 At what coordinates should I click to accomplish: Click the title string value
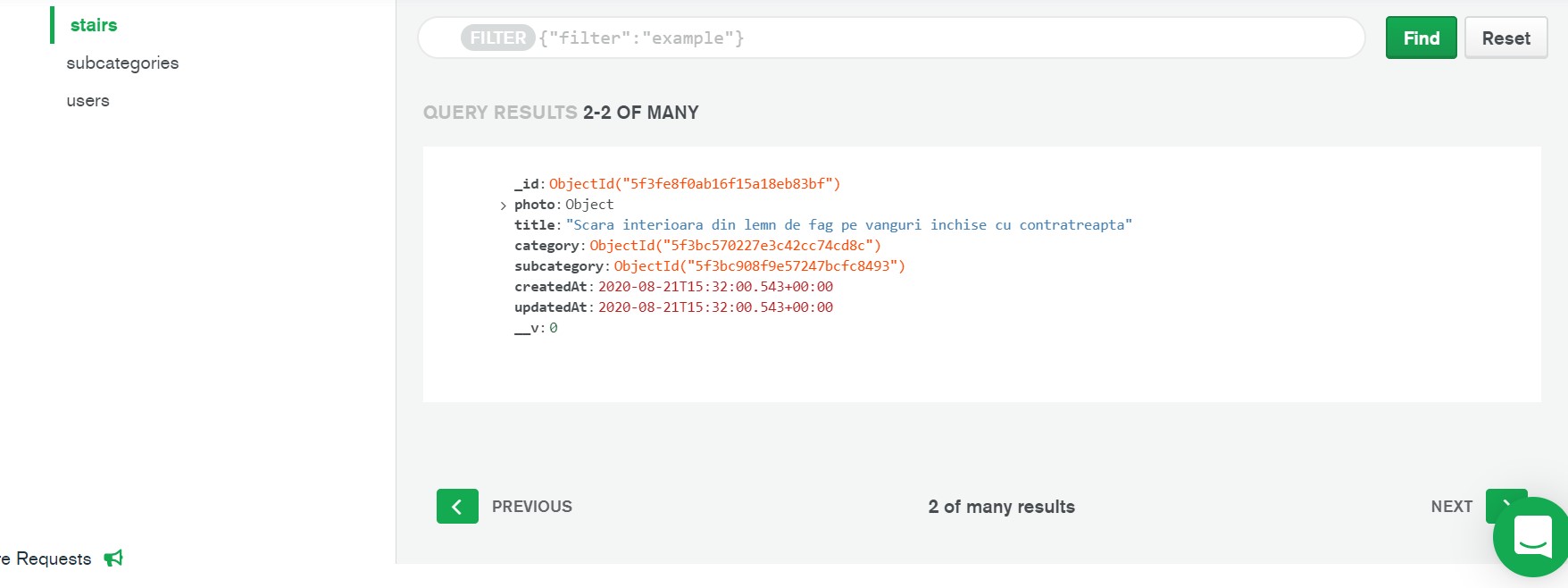pyautogui.click(x=848, y=225)
